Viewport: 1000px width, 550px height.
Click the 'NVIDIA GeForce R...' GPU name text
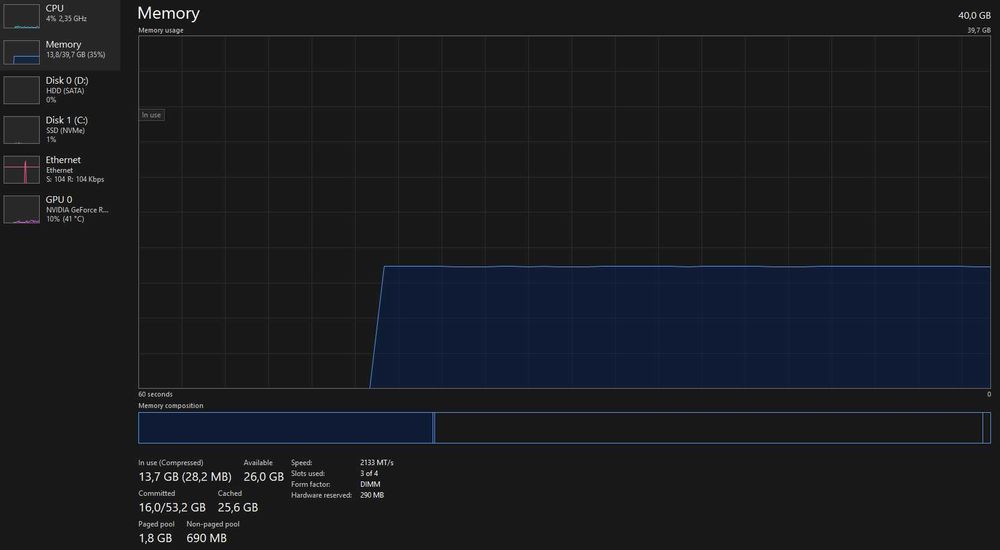point(77,209)
